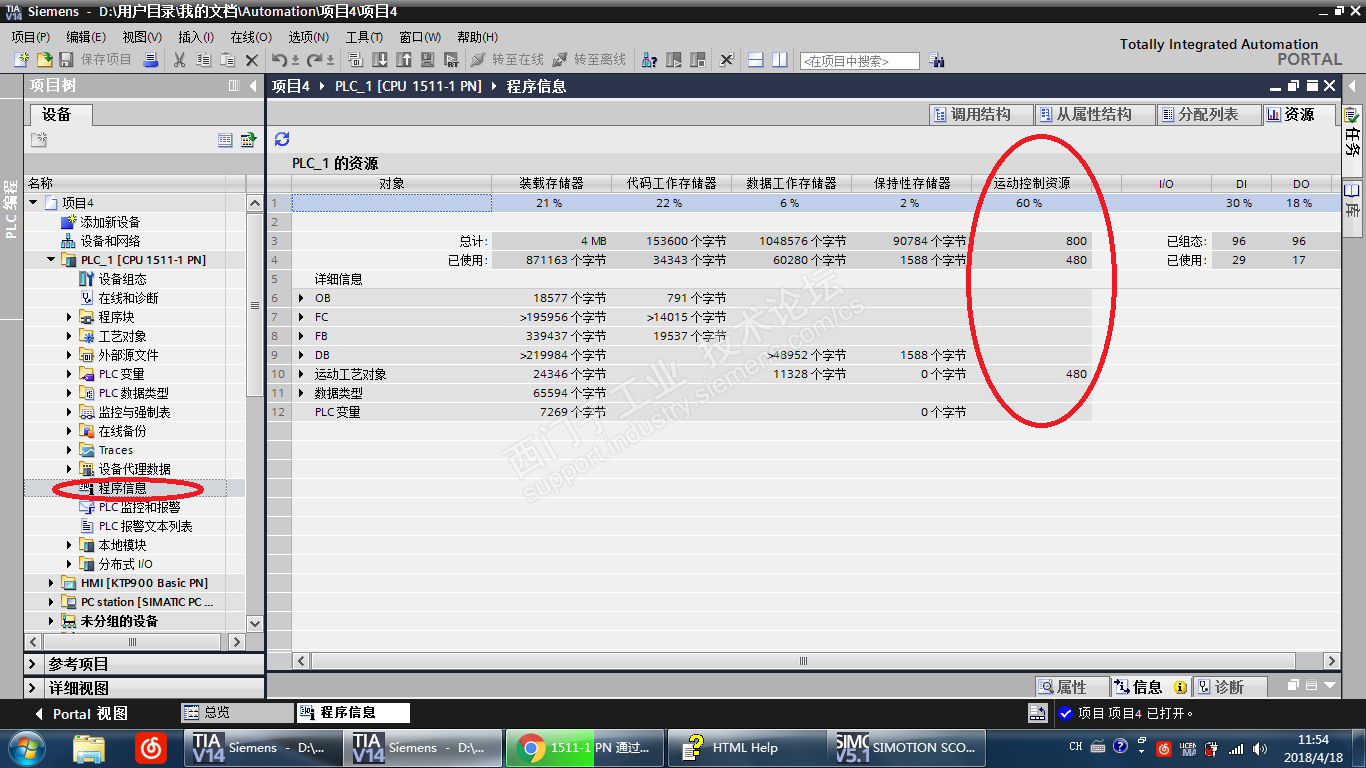Select the 程序信息 item in the project tree

tap(122, 489)
